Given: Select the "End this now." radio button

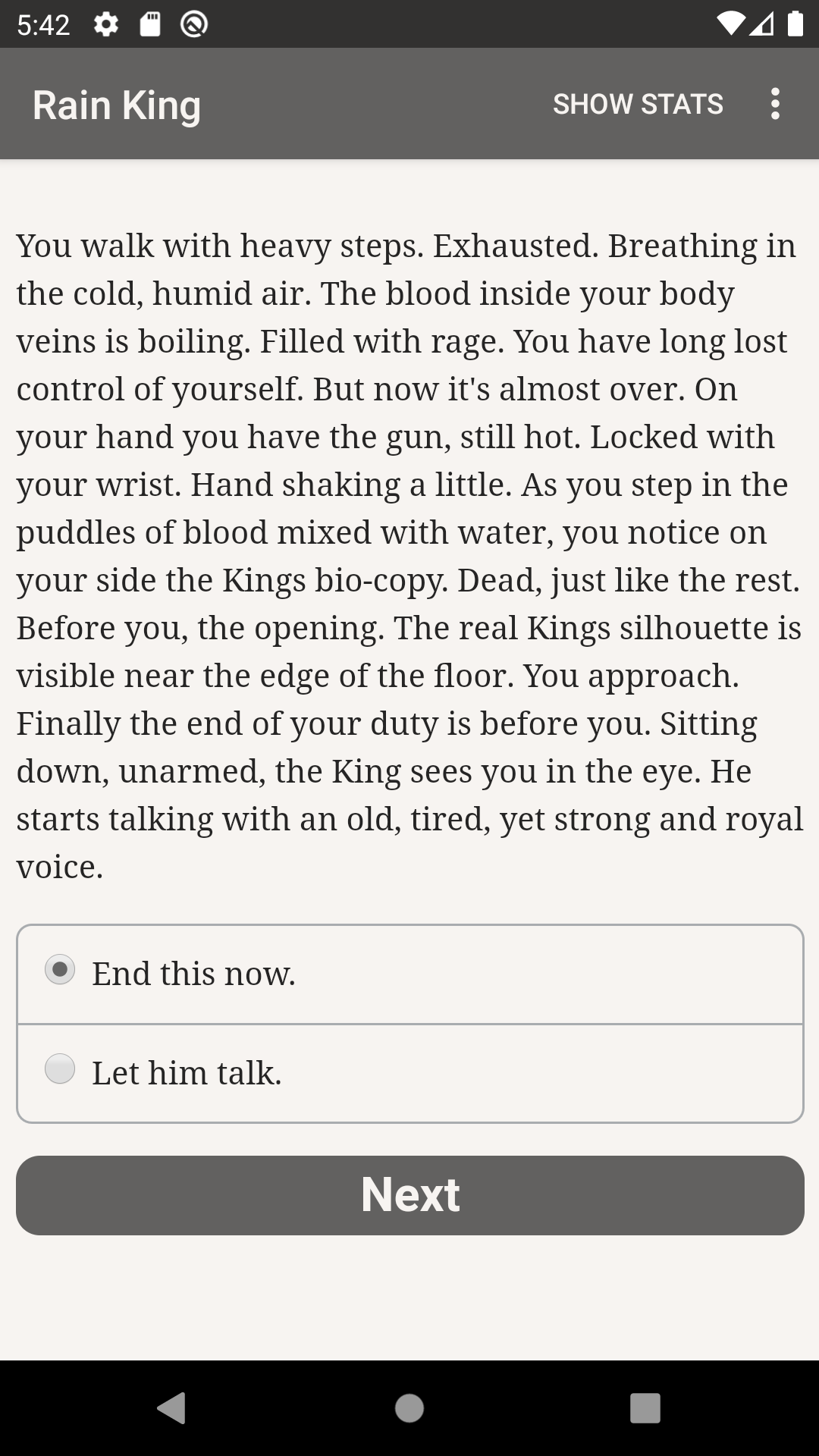Looking at the screenshot, I should (60, 969).
